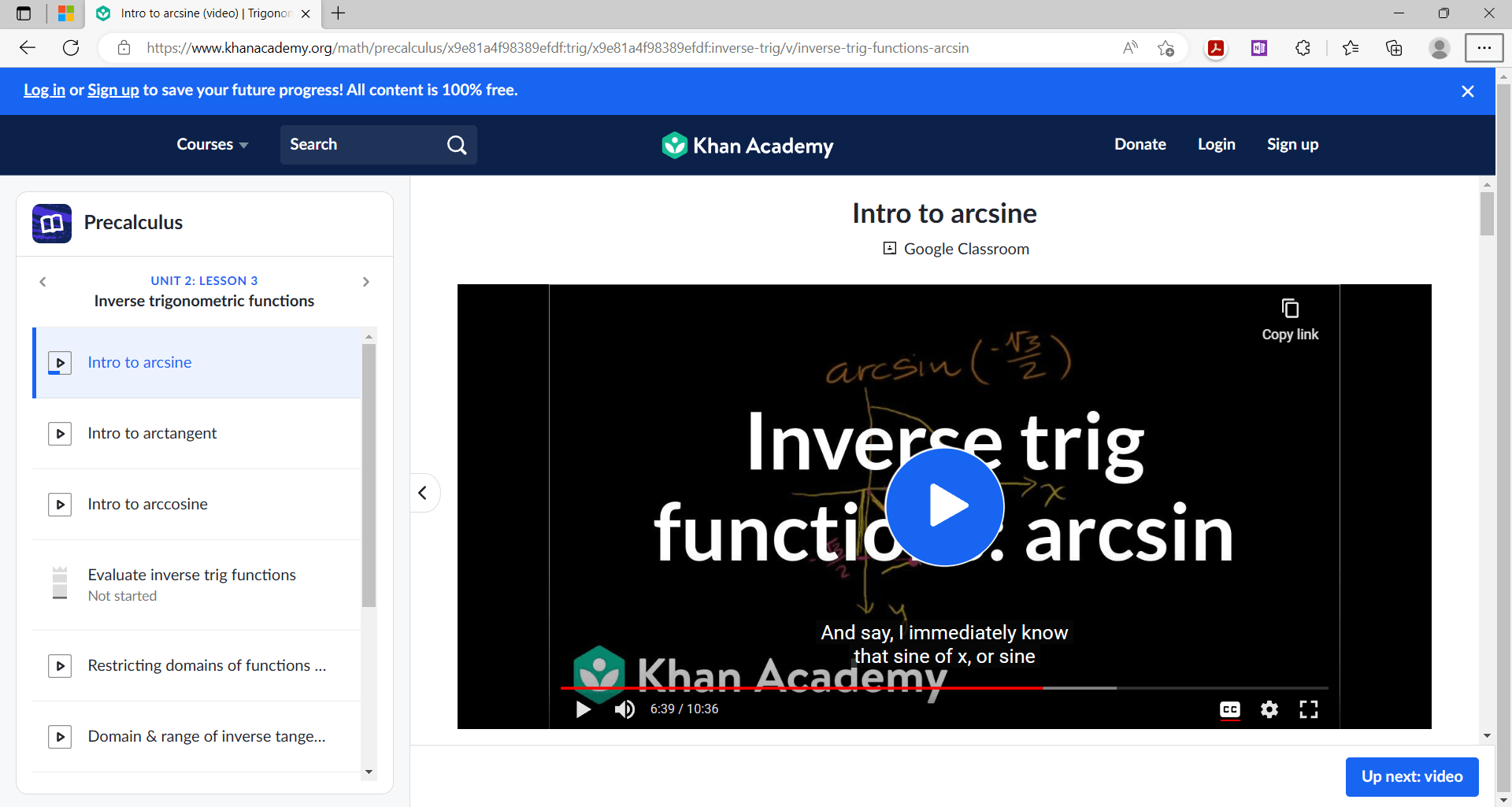Image resolution: width=1512 pixels, height=807 pixels.
Task: Click the Sign up link in blue banner
Action: coord(113,90)
